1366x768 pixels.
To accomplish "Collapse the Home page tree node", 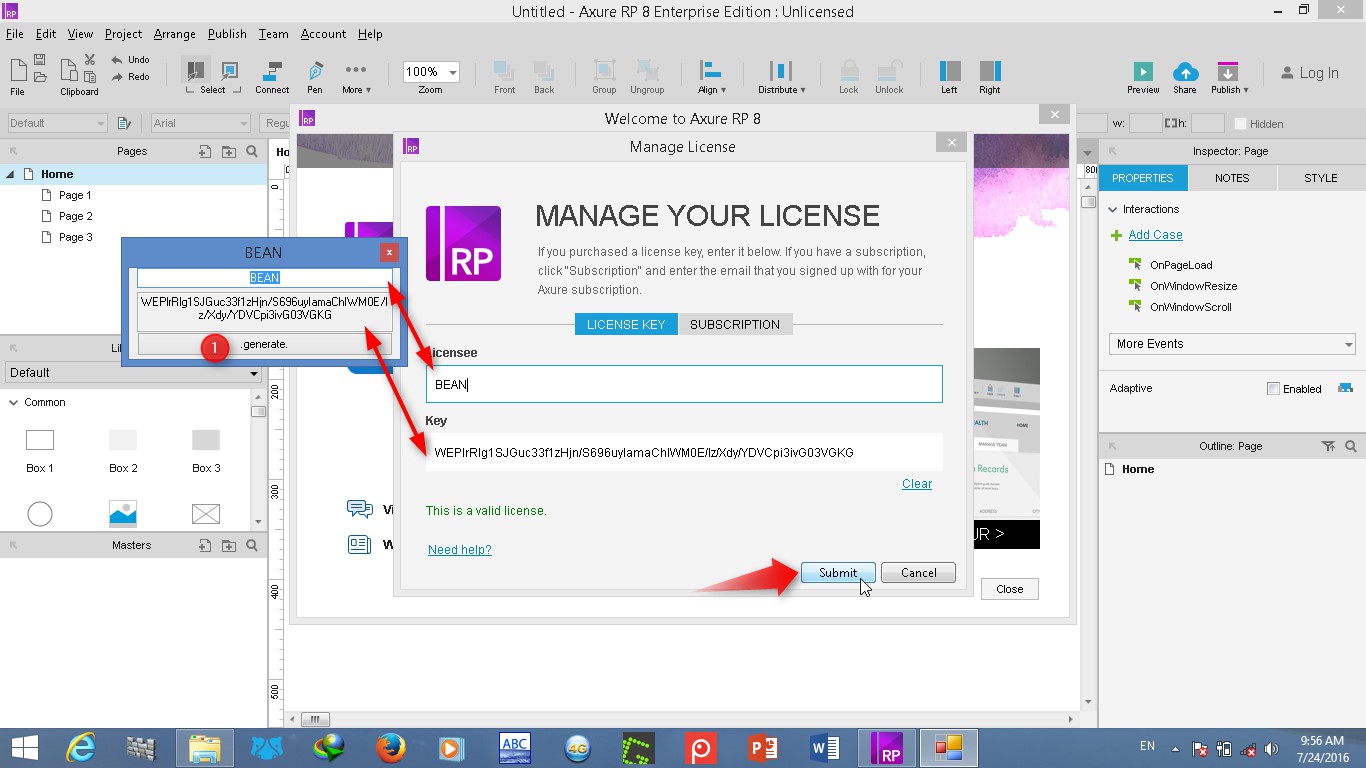I will coord(11,174).
